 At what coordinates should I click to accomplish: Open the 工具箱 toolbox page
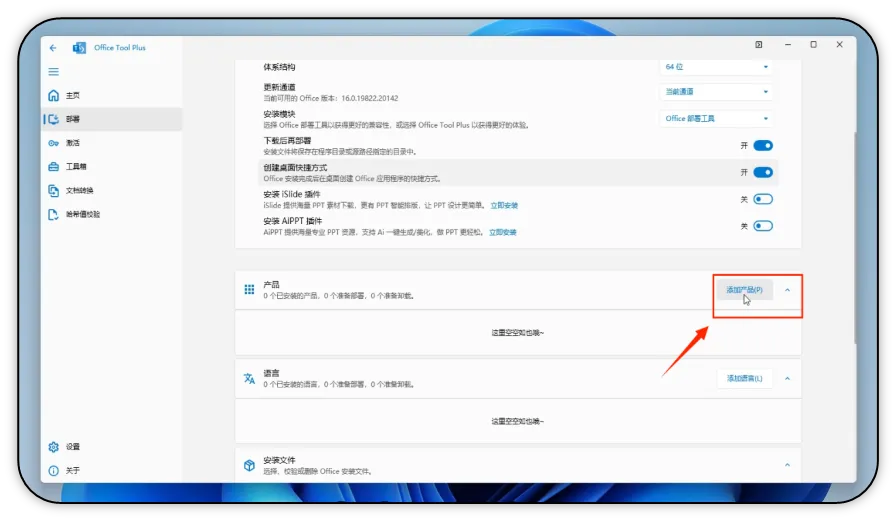click(x=112, y=167)
